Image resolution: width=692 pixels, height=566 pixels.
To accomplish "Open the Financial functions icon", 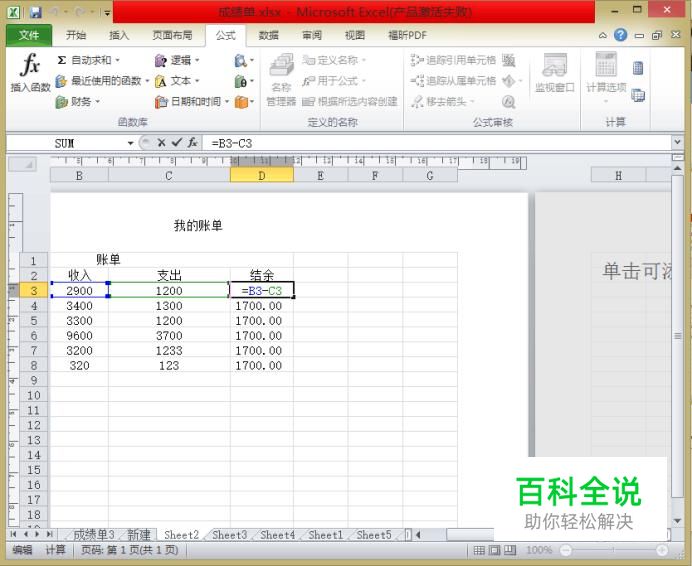I will click(x=61, y=102).
